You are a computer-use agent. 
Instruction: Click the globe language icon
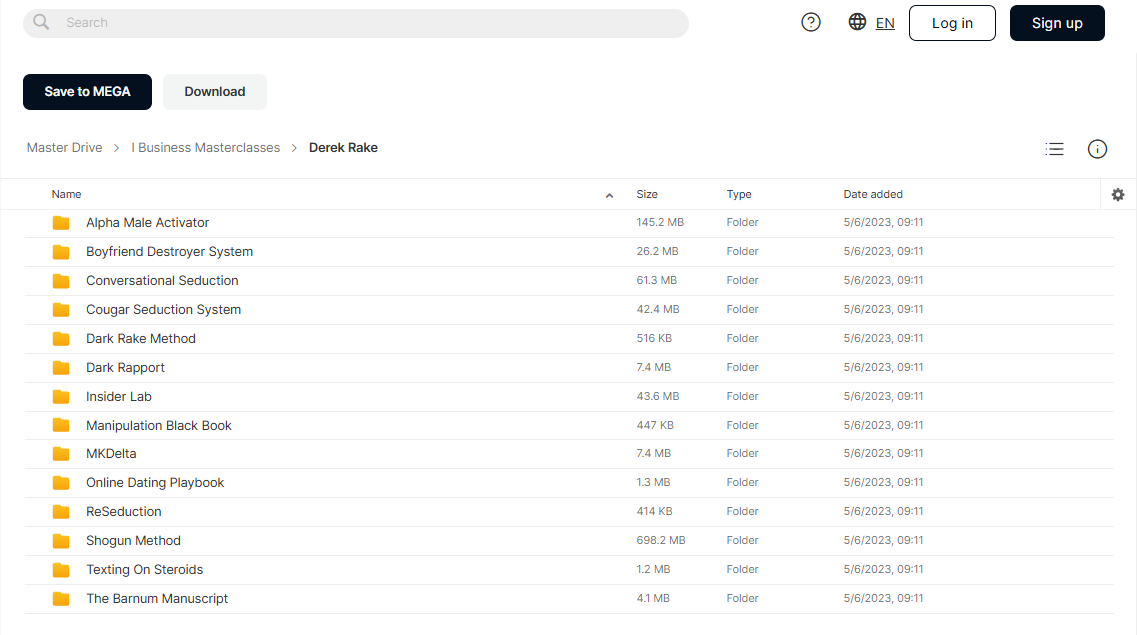857,22
